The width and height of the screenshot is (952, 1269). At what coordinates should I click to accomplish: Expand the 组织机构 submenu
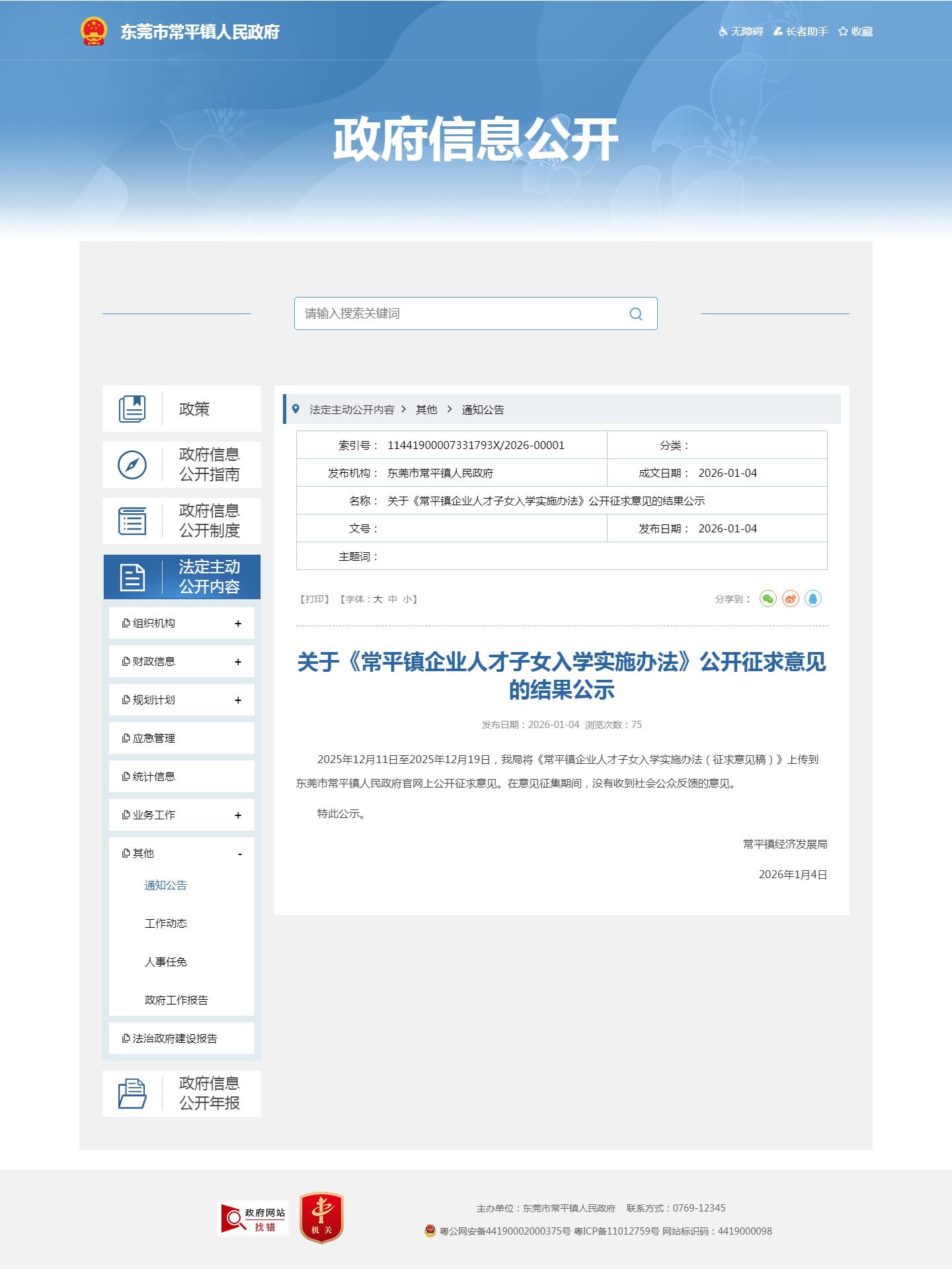[238, 624]
